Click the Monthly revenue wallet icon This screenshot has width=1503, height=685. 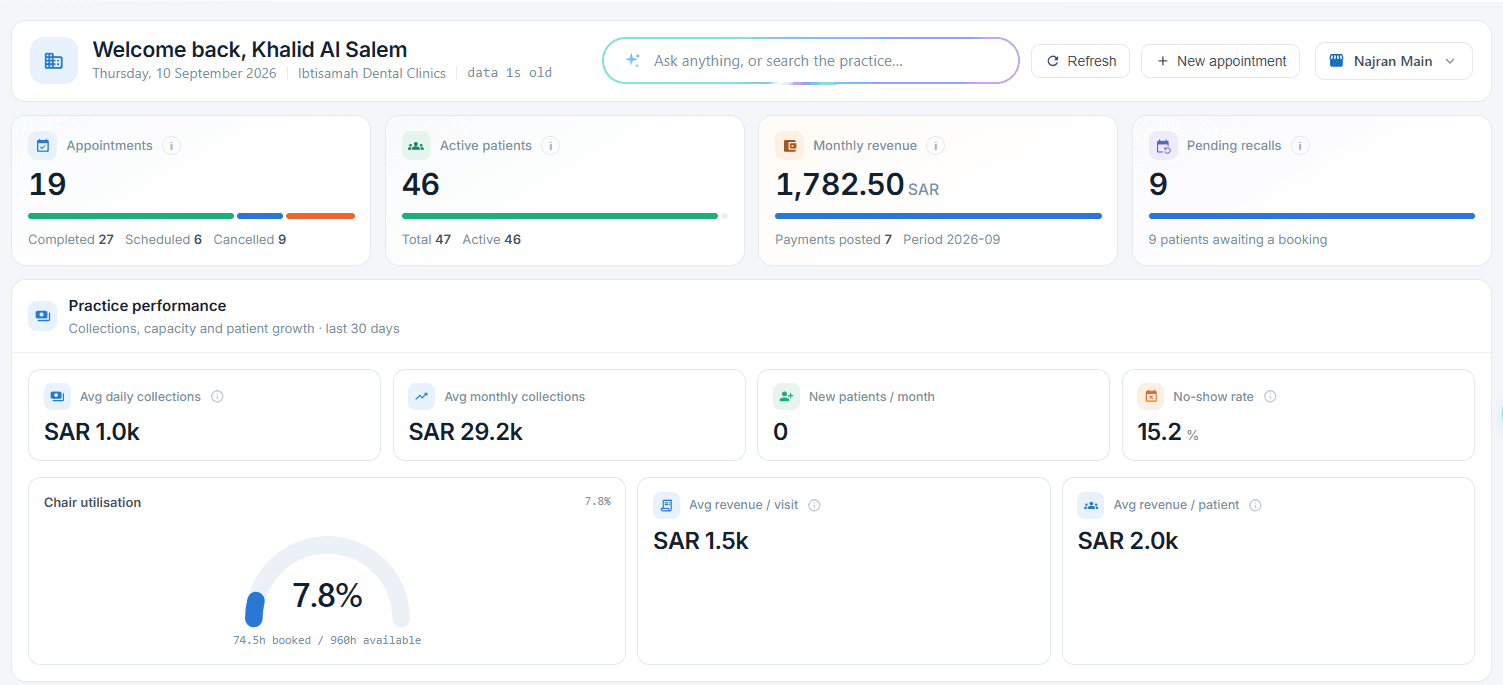(790, 146)
